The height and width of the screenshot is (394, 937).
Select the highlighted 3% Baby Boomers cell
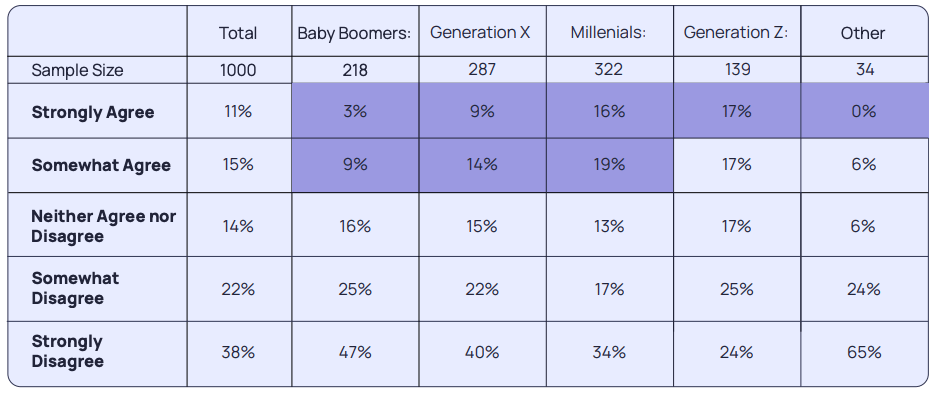click(x=355, y=111)
